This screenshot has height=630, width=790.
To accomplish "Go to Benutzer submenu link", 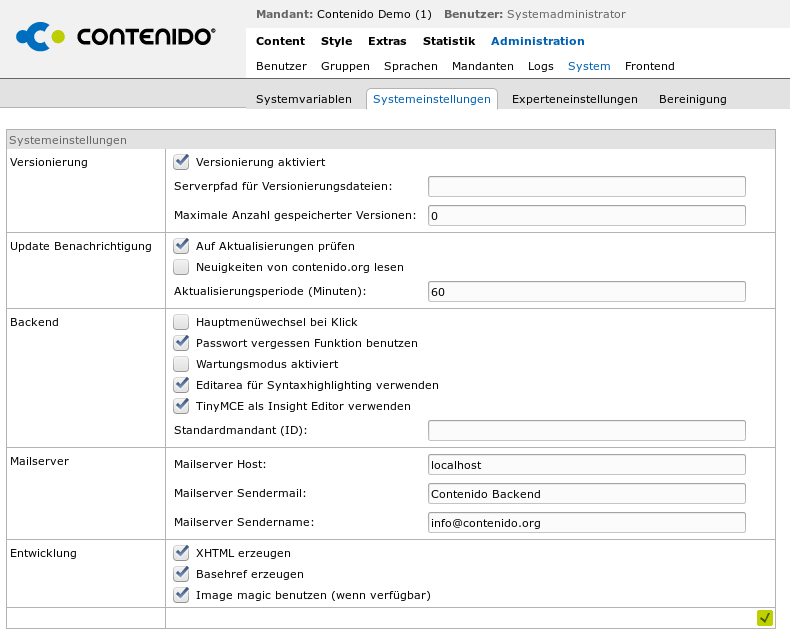I will pos(281,66).
